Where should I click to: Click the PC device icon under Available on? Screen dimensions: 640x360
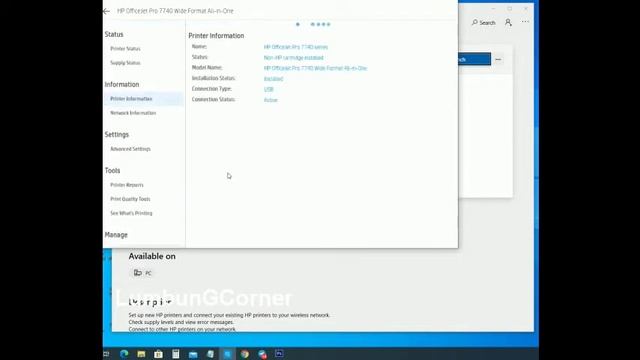click(x=138, y=273)
